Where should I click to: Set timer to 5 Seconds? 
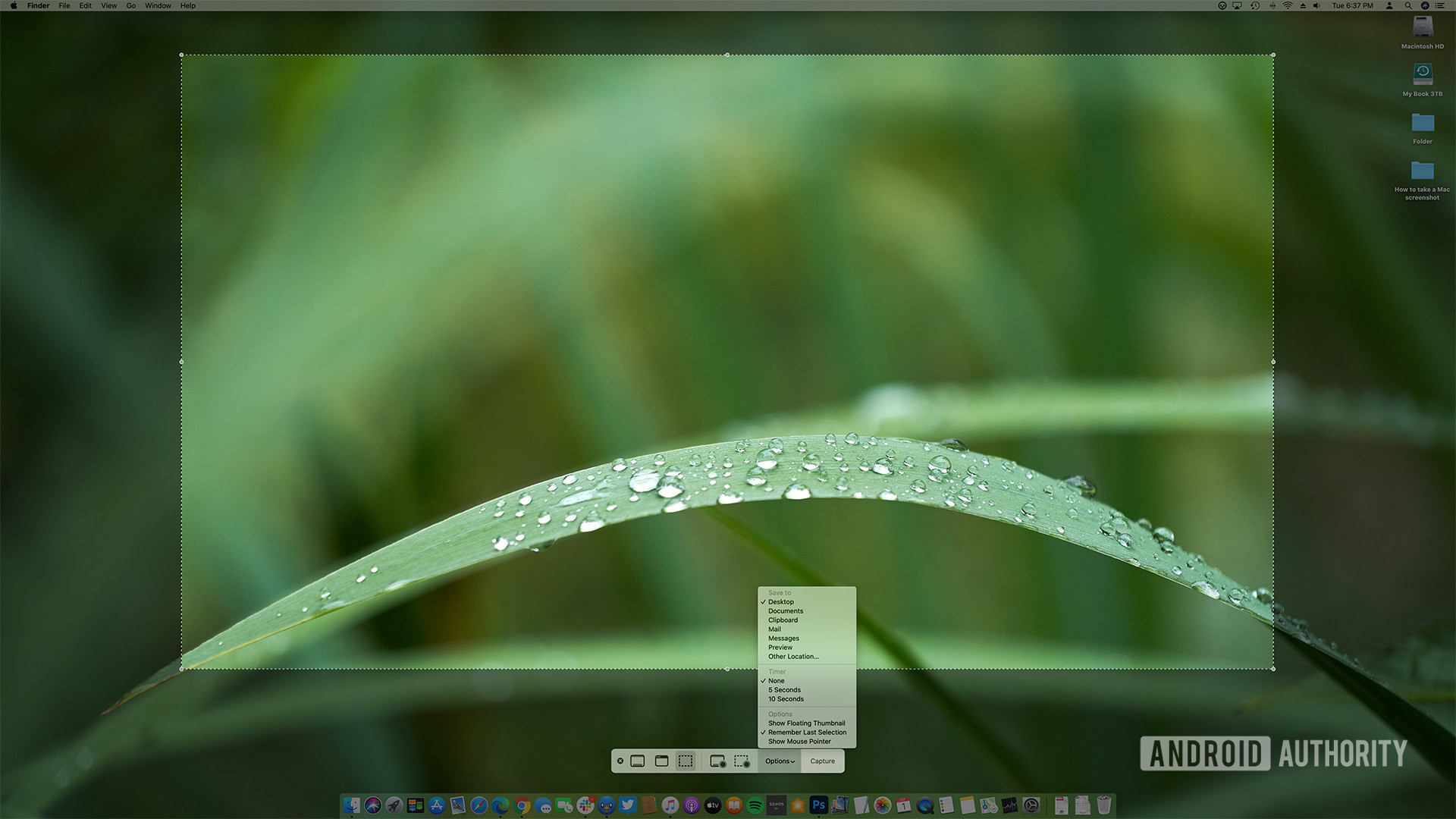(x=784, y=690)
